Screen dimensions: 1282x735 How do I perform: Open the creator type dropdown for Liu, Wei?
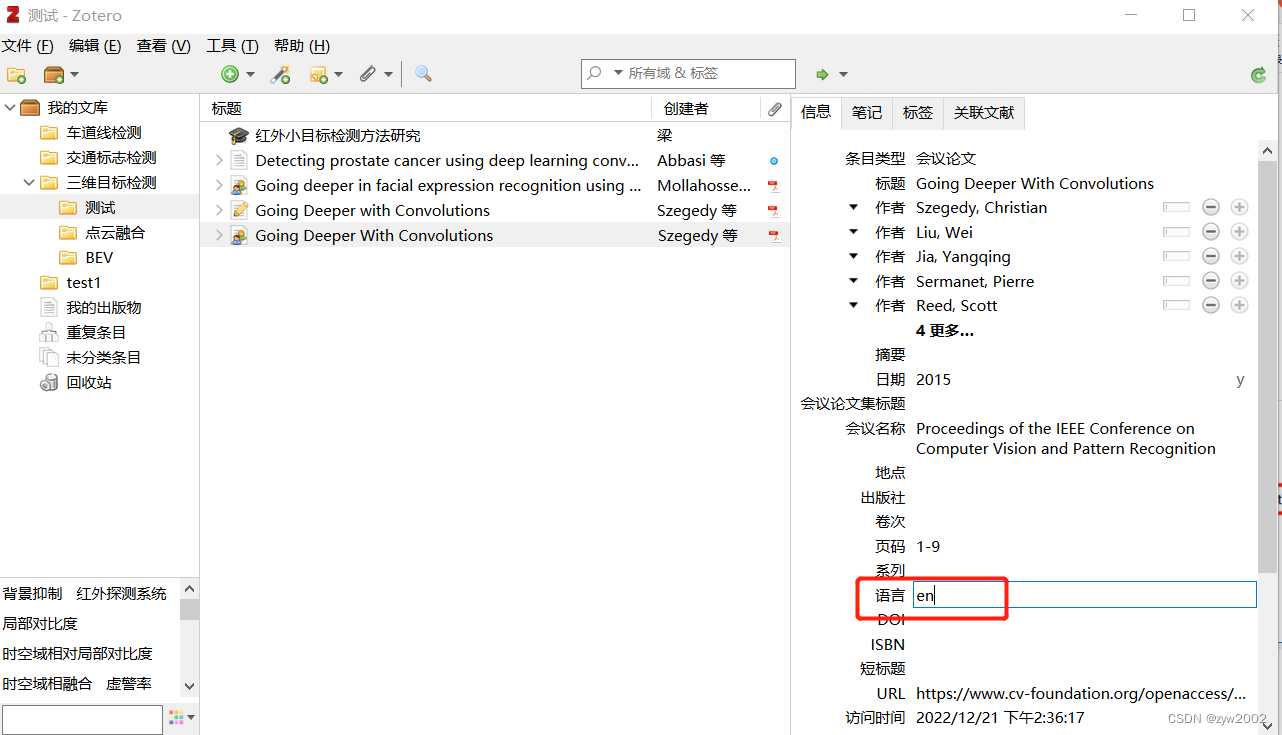point(853,232)
